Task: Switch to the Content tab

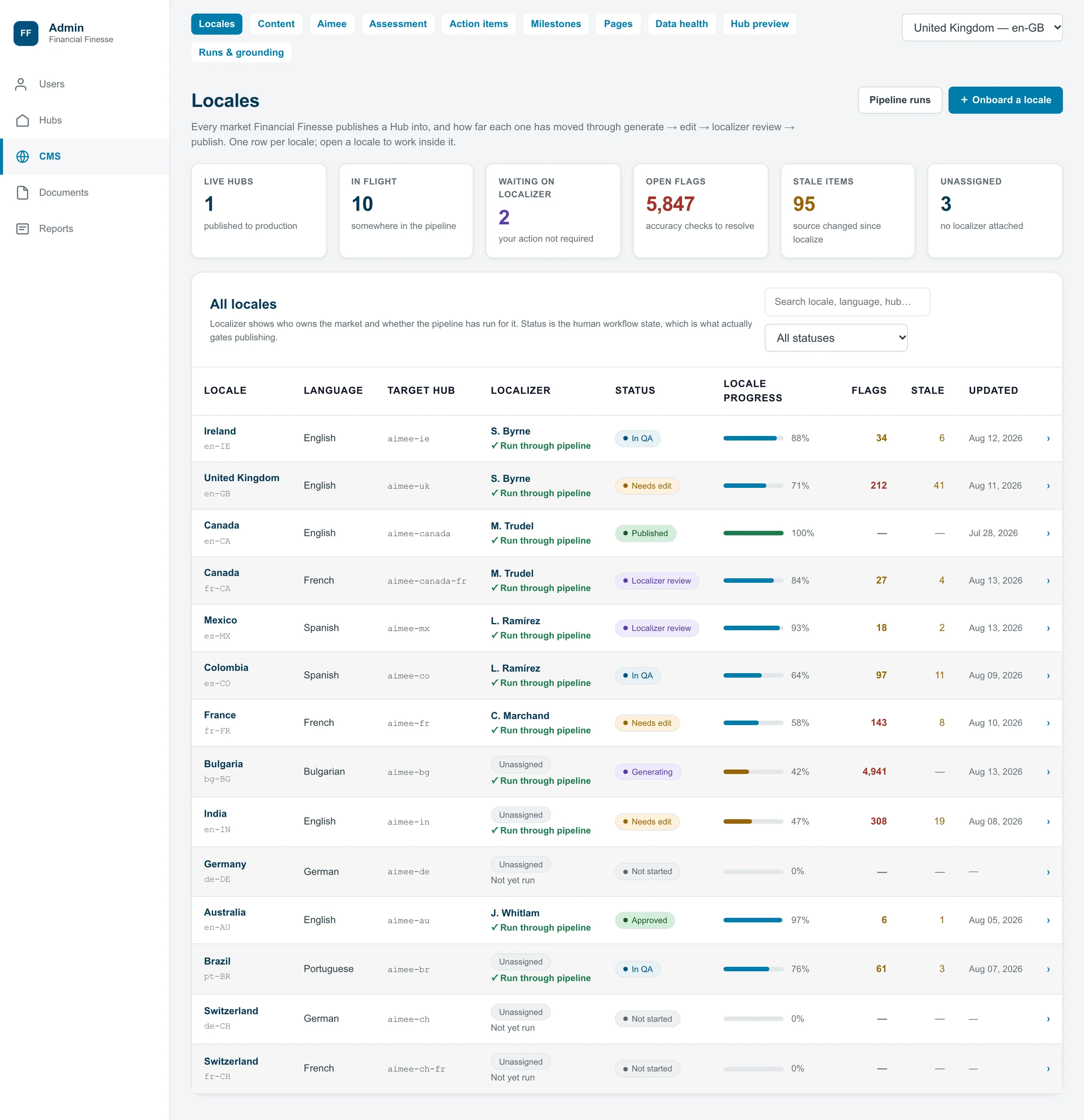Action: pyautogui.click(x=276, y=24)
